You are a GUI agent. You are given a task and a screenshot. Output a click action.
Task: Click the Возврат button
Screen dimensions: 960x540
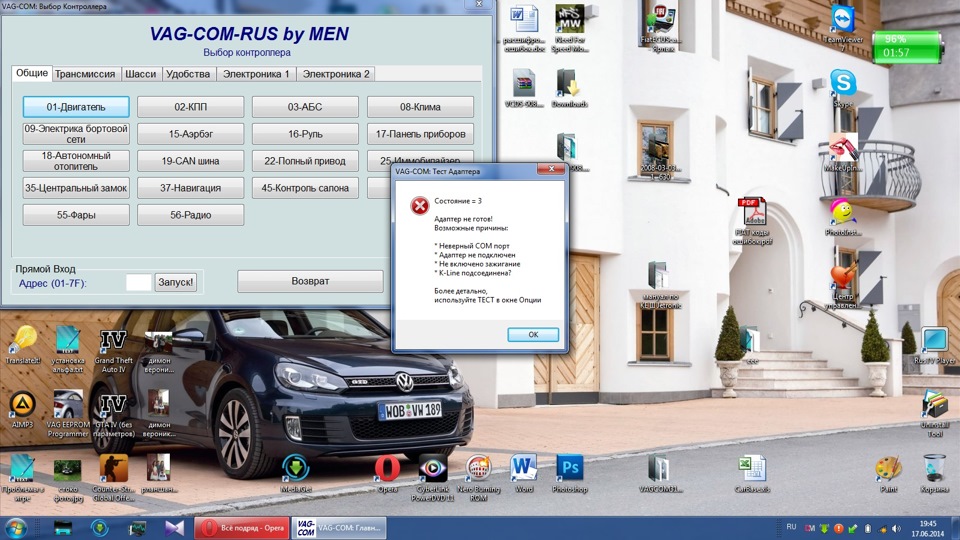(x=310, y=281)
